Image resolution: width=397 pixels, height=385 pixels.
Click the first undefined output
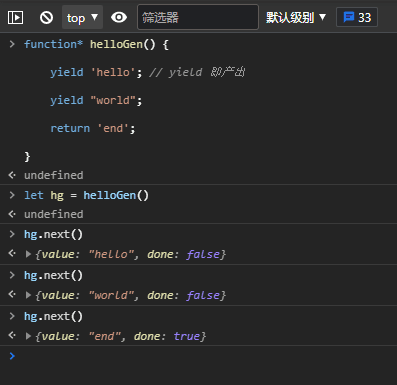pos(54,175)
